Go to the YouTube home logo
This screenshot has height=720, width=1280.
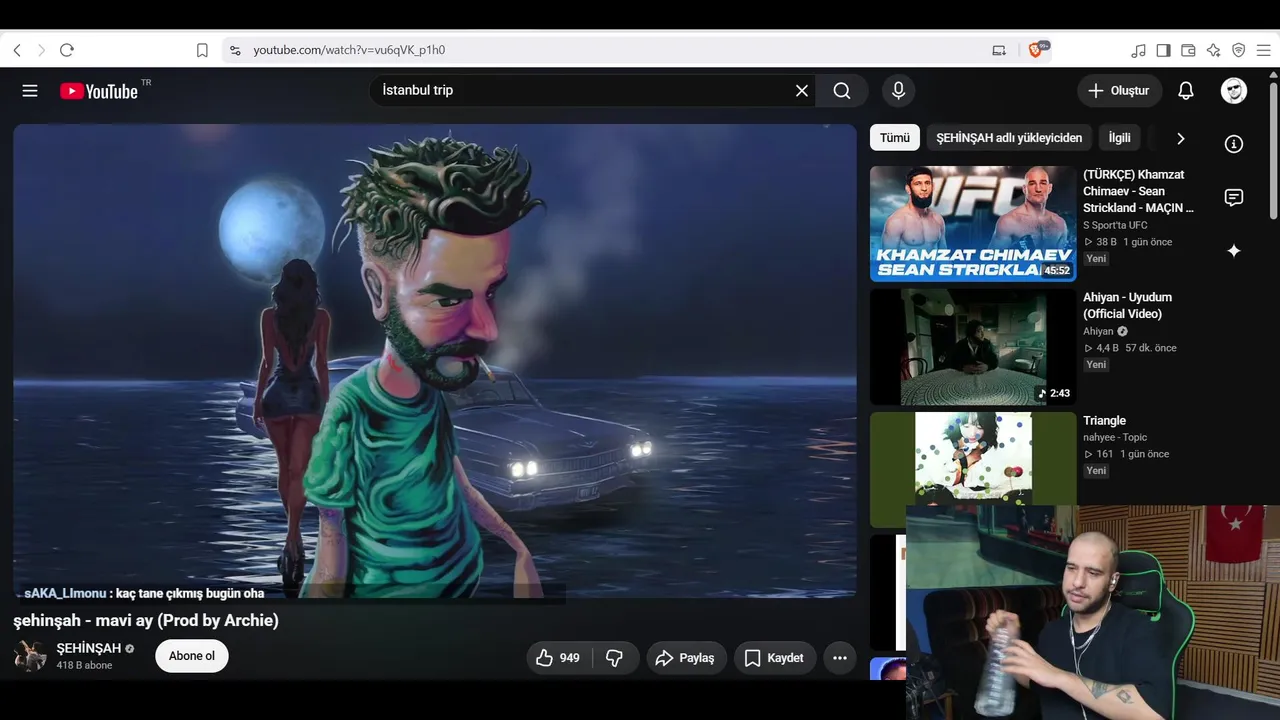click(98, 91)
